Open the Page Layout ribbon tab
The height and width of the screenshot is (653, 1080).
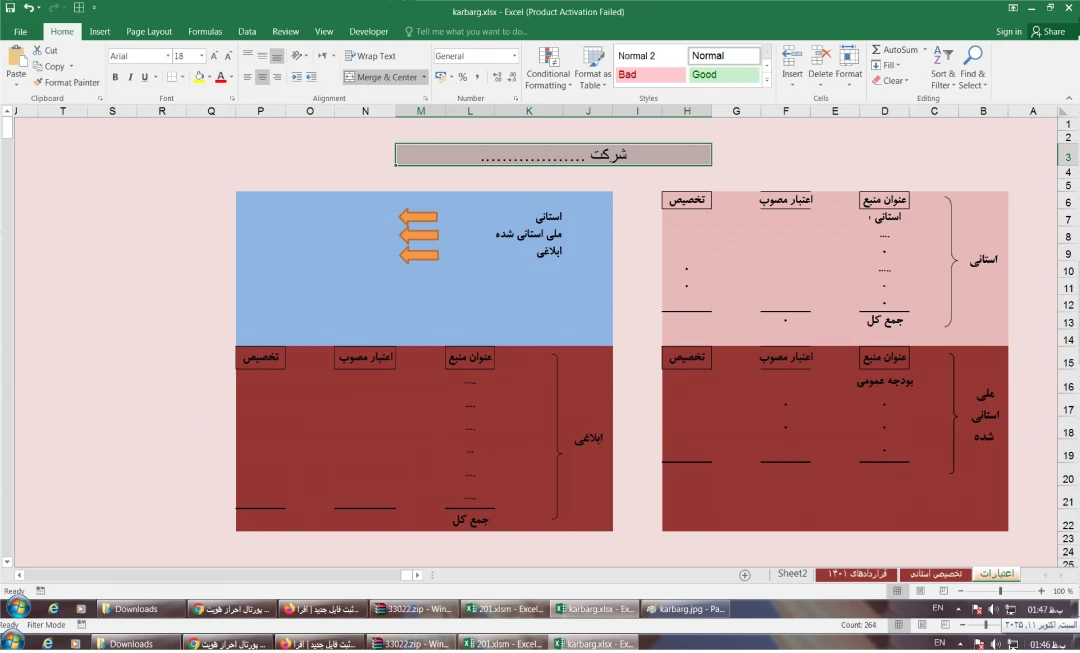(149, 32)
